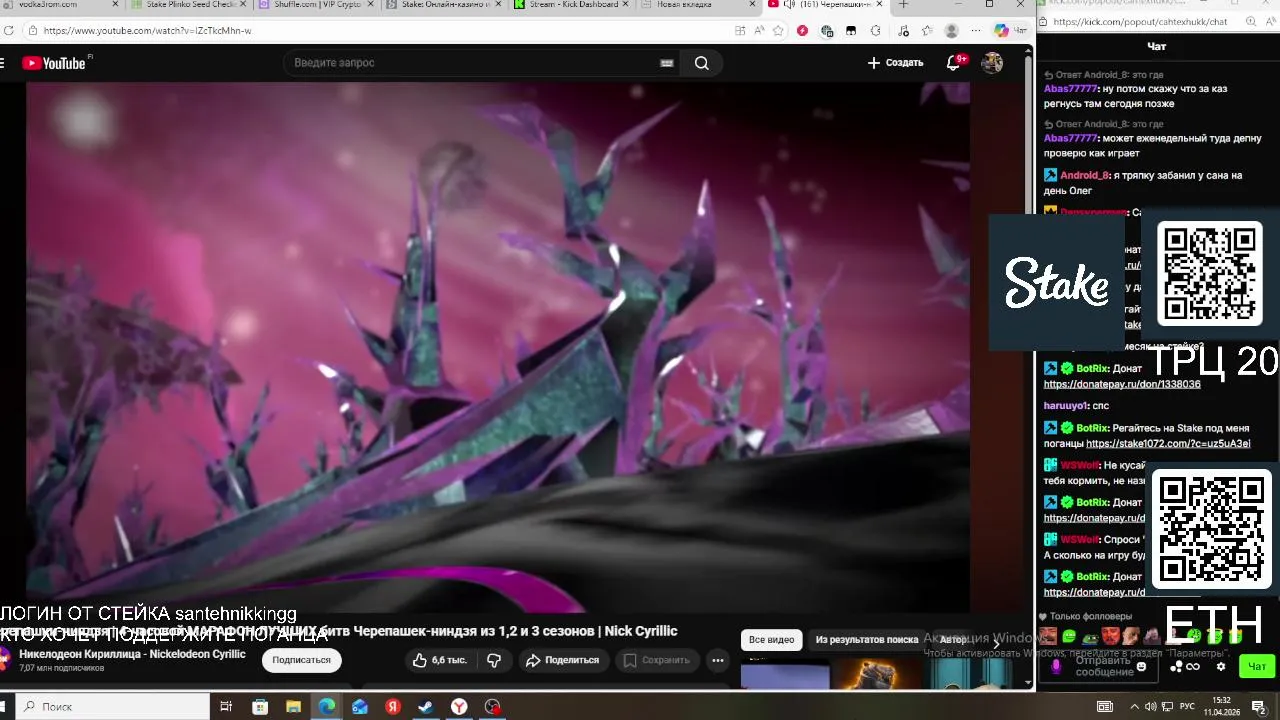
Task: Open the YouTube account avatar menu
Action: pos(992,63)
